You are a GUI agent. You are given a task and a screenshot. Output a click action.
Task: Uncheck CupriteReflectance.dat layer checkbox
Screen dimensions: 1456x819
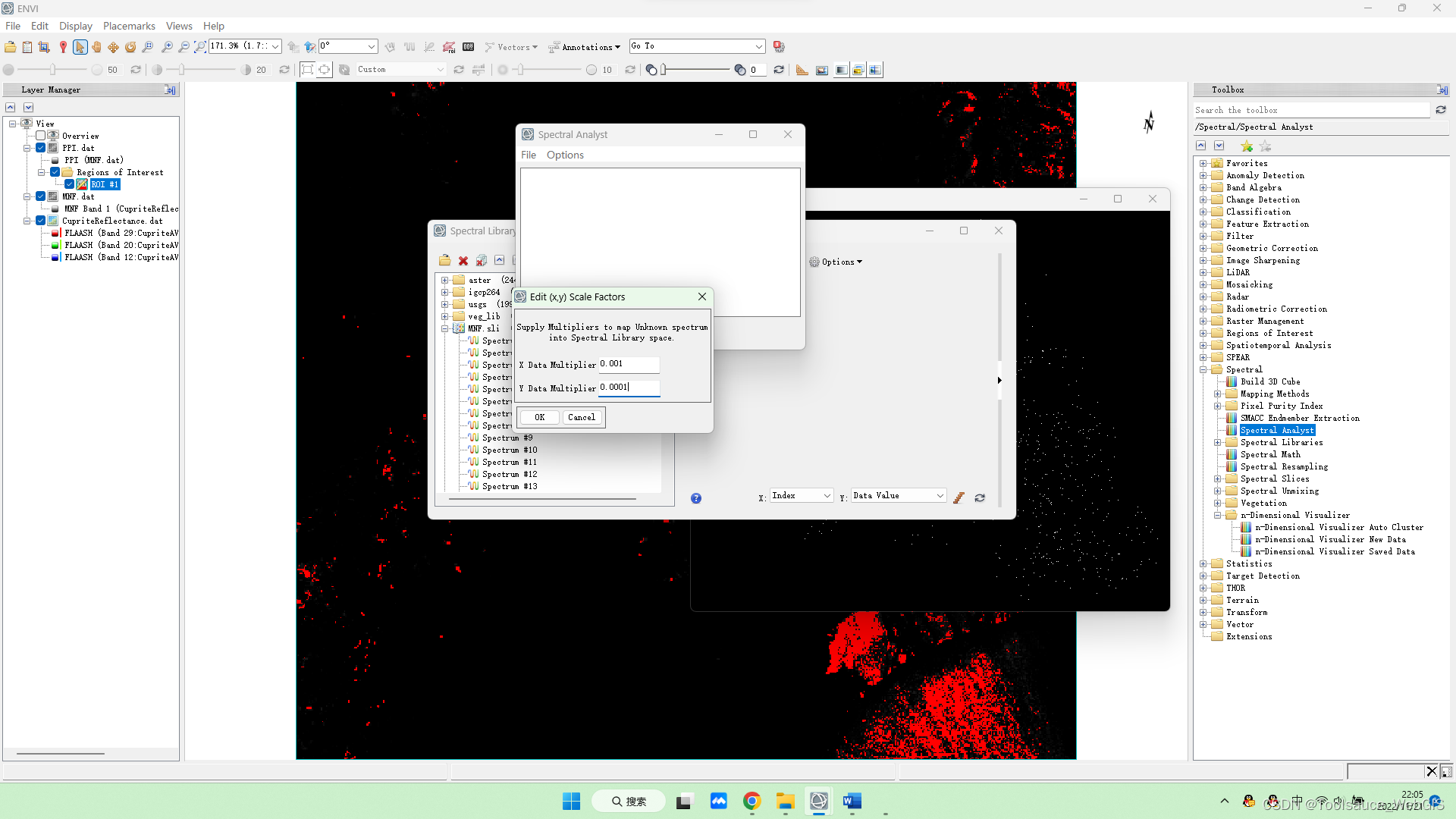pos(41,221)
